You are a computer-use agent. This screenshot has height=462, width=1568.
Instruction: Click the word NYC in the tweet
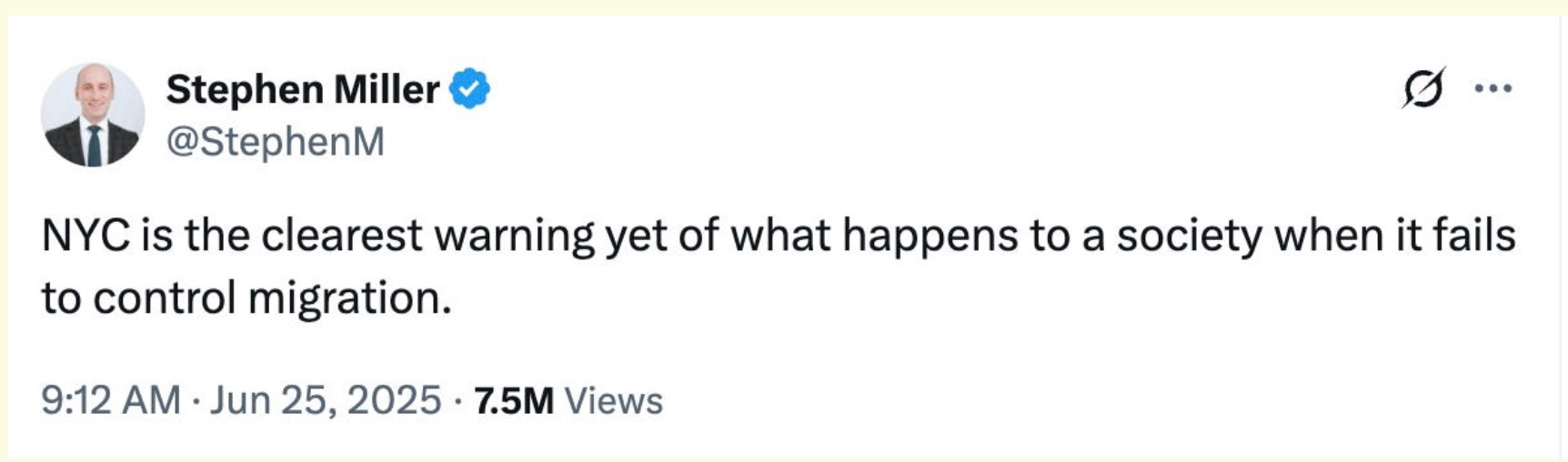tap(86, 236)
